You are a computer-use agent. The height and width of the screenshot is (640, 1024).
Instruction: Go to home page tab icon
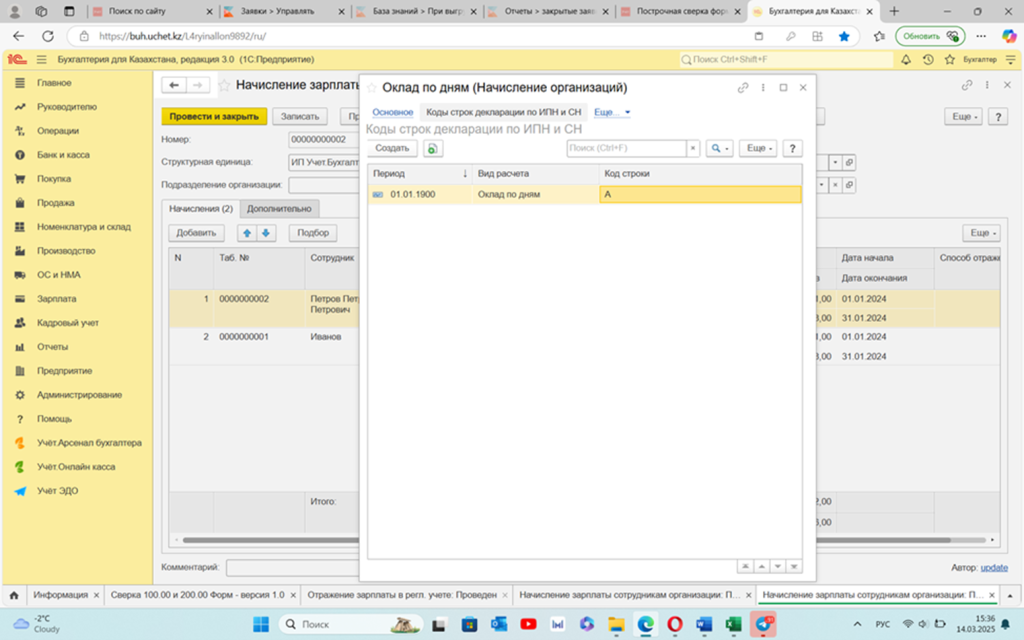coord(14,595)
